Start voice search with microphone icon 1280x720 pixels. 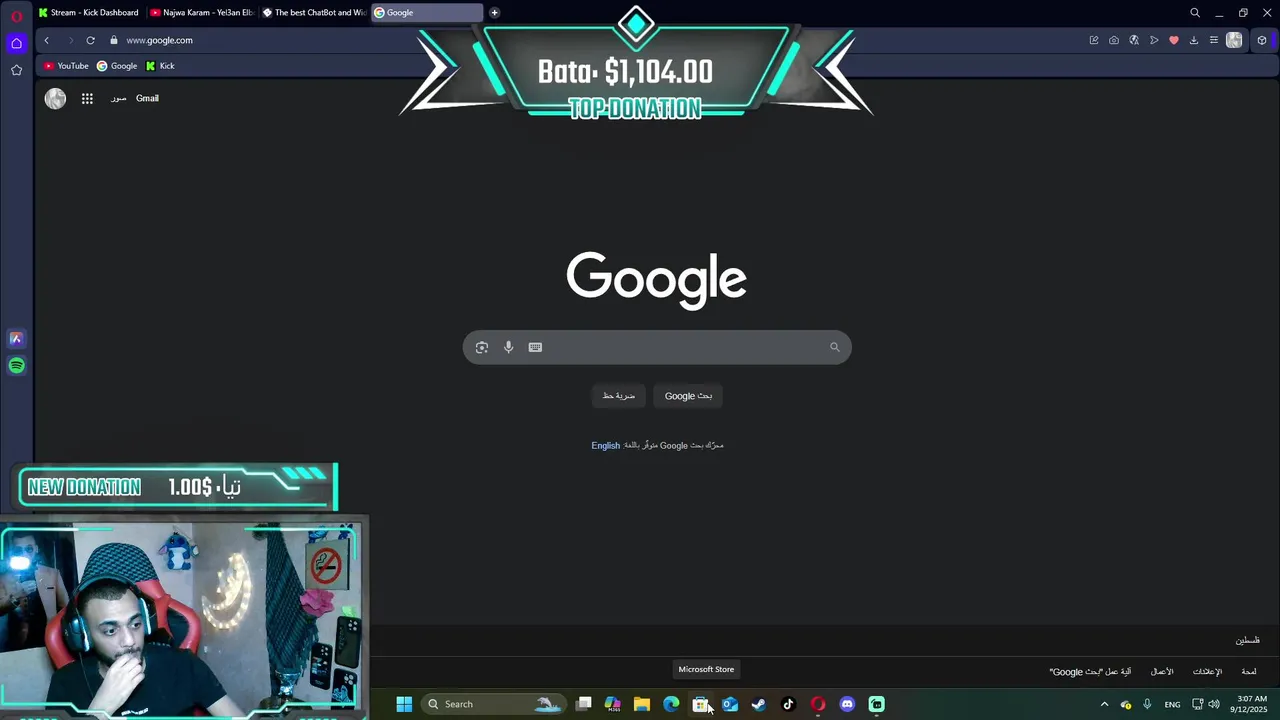(x=508, y=347)
